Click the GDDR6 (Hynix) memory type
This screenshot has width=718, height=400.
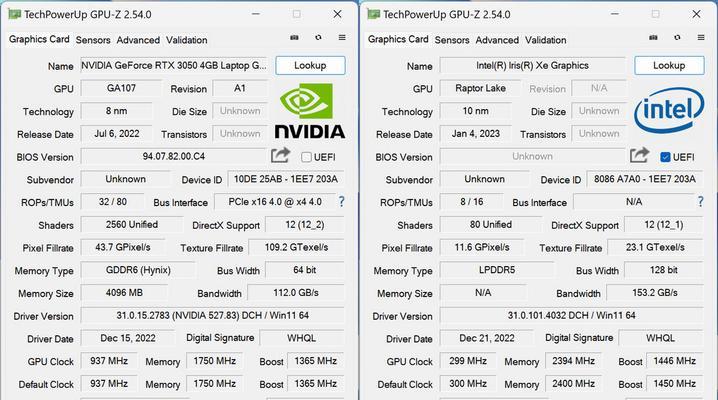point(138,270)
